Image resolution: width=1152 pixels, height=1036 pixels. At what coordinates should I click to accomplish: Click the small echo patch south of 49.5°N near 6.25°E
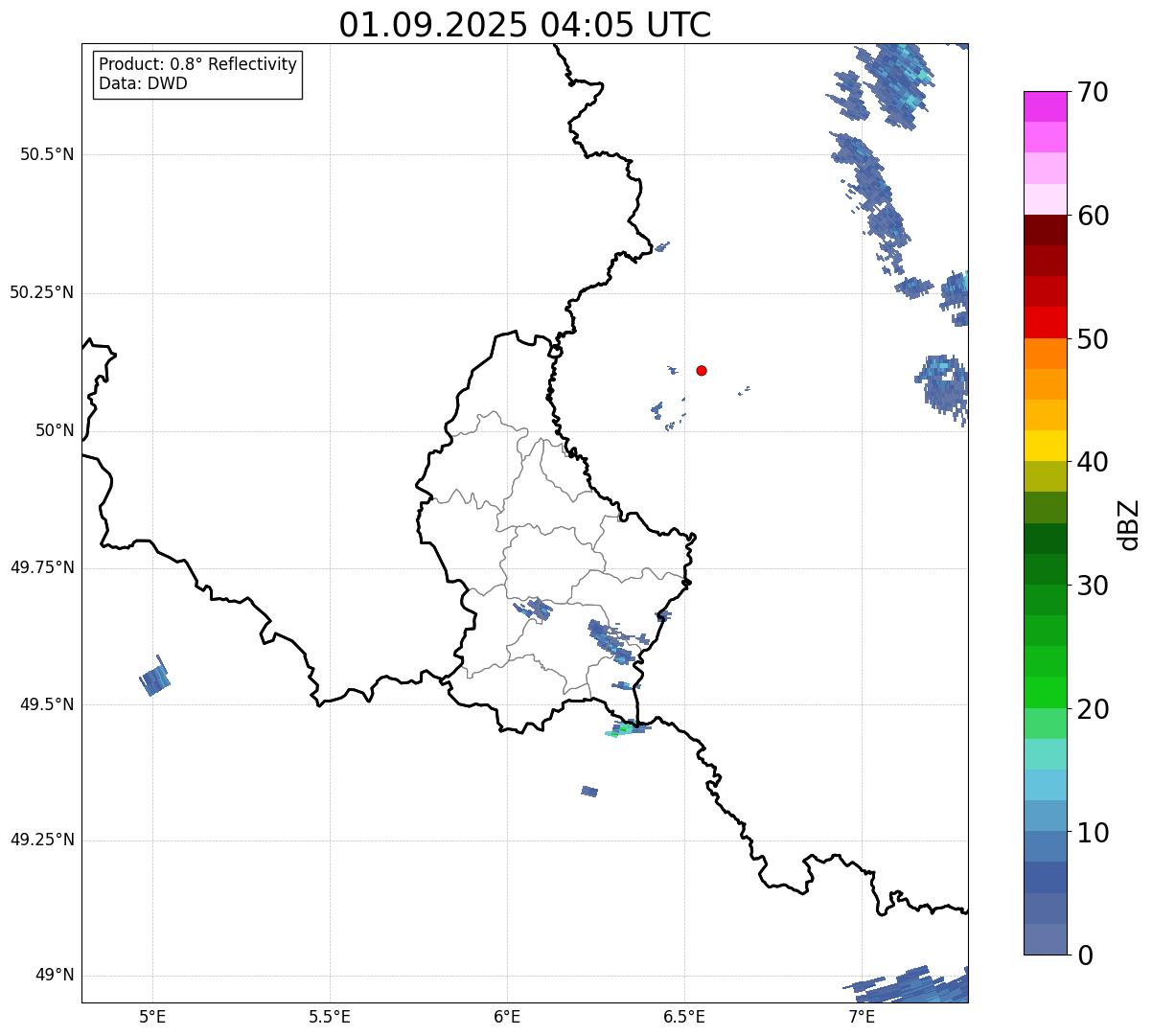pos(589,792)
